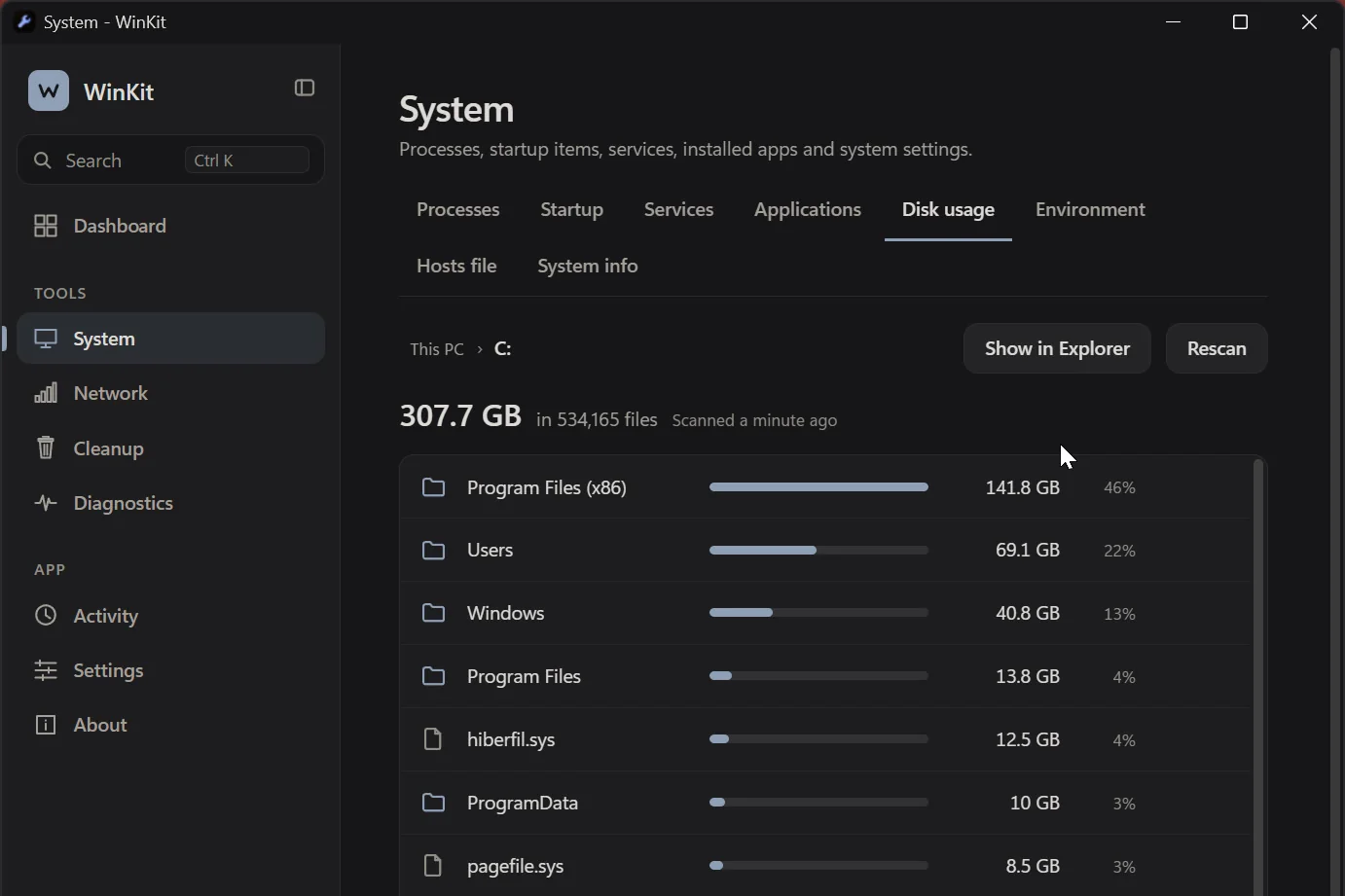
Task: Open the Activity clock page
Action: (171, 616)
